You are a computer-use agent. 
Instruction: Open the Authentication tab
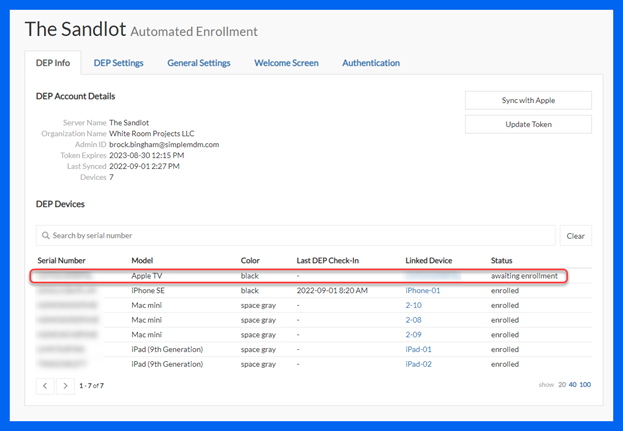click(x=371, y=63)
